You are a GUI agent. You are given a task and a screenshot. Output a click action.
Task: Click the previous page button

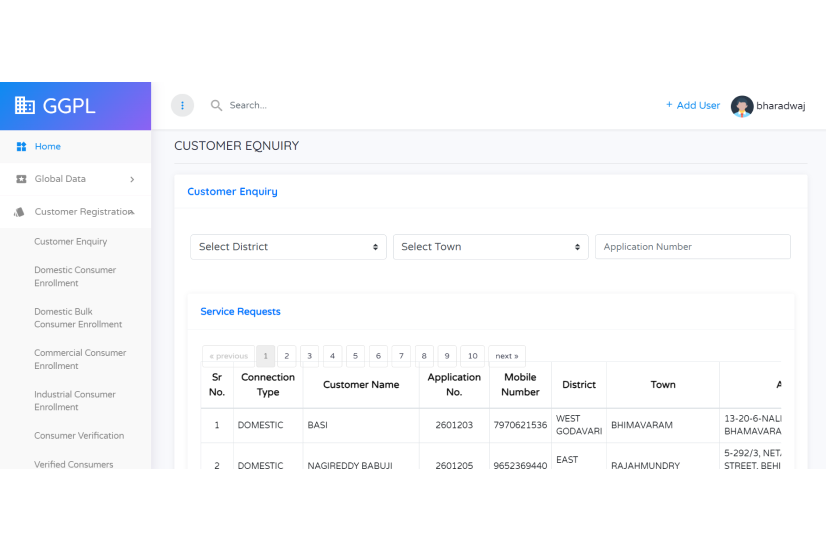(229, 356)
